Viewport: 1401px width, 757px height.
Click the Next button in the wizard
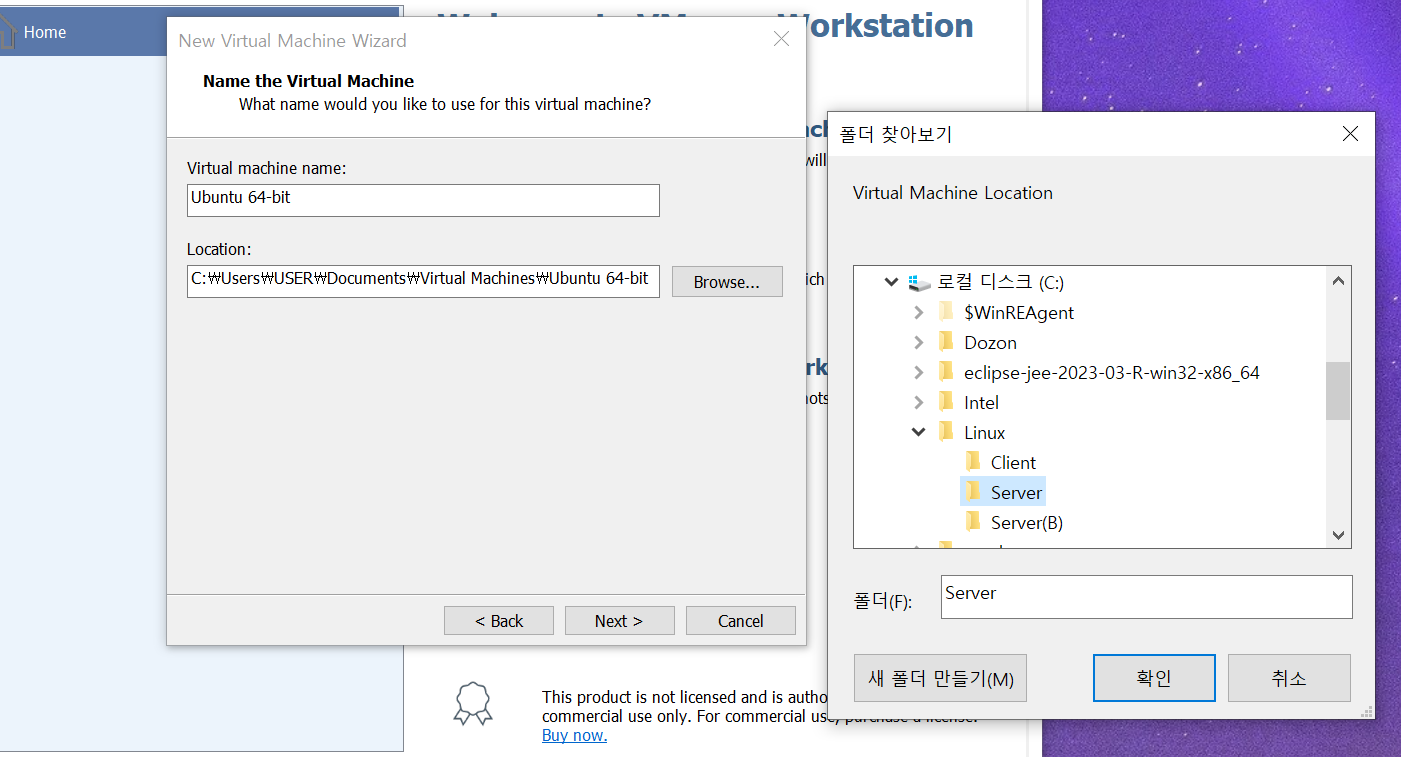(619, 620)
